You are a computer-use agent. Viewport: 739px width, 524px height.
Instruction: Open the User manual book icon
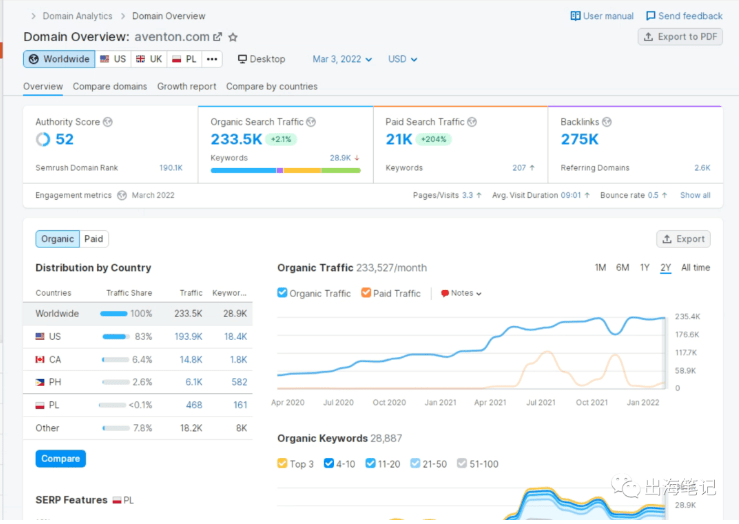[x=575, y=16]
